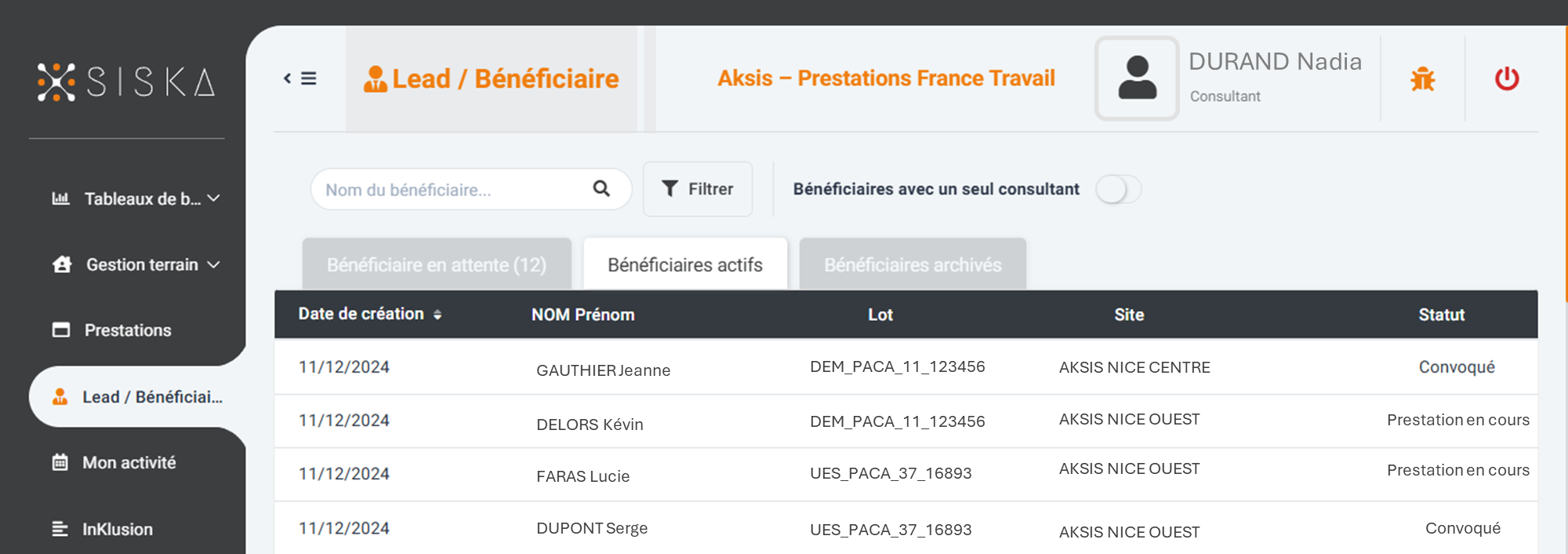
Task: Switch to Bénéficiaires archivés tab
Action: coord(913,264)
